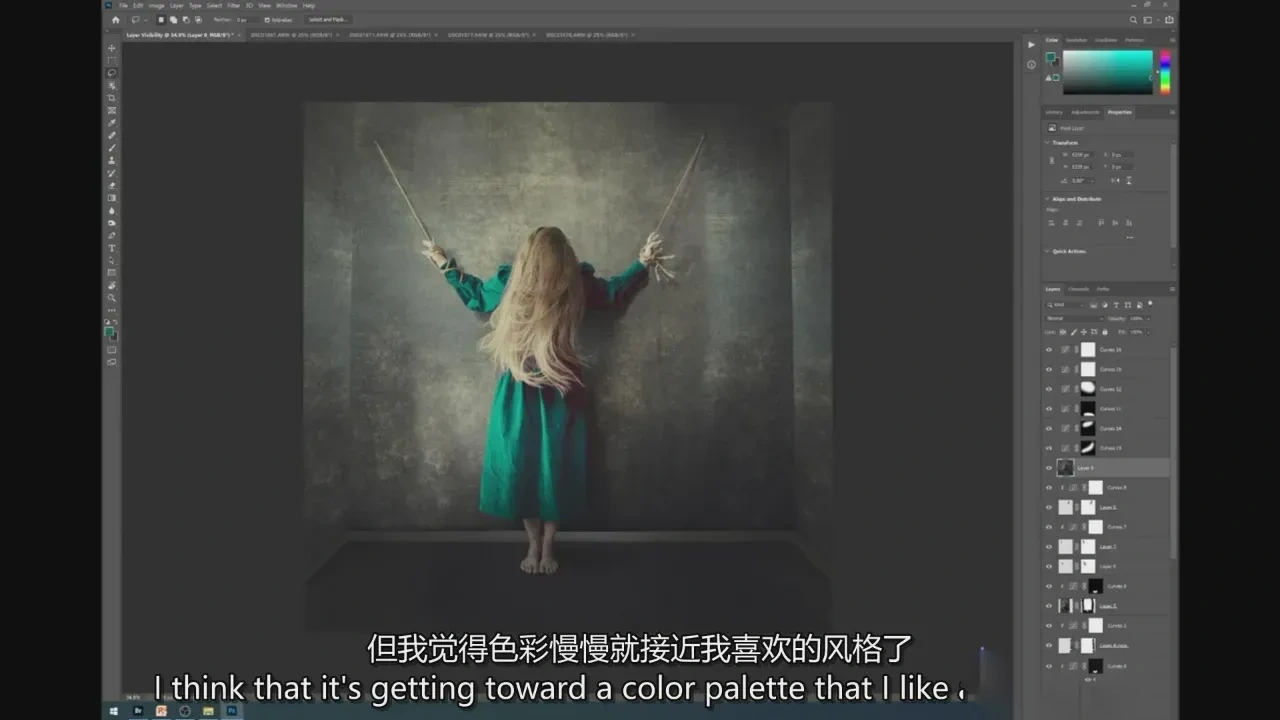Click the Share icon at top right
Image resolution: width=1280 pixels, height=720 pixels.
1169,19
